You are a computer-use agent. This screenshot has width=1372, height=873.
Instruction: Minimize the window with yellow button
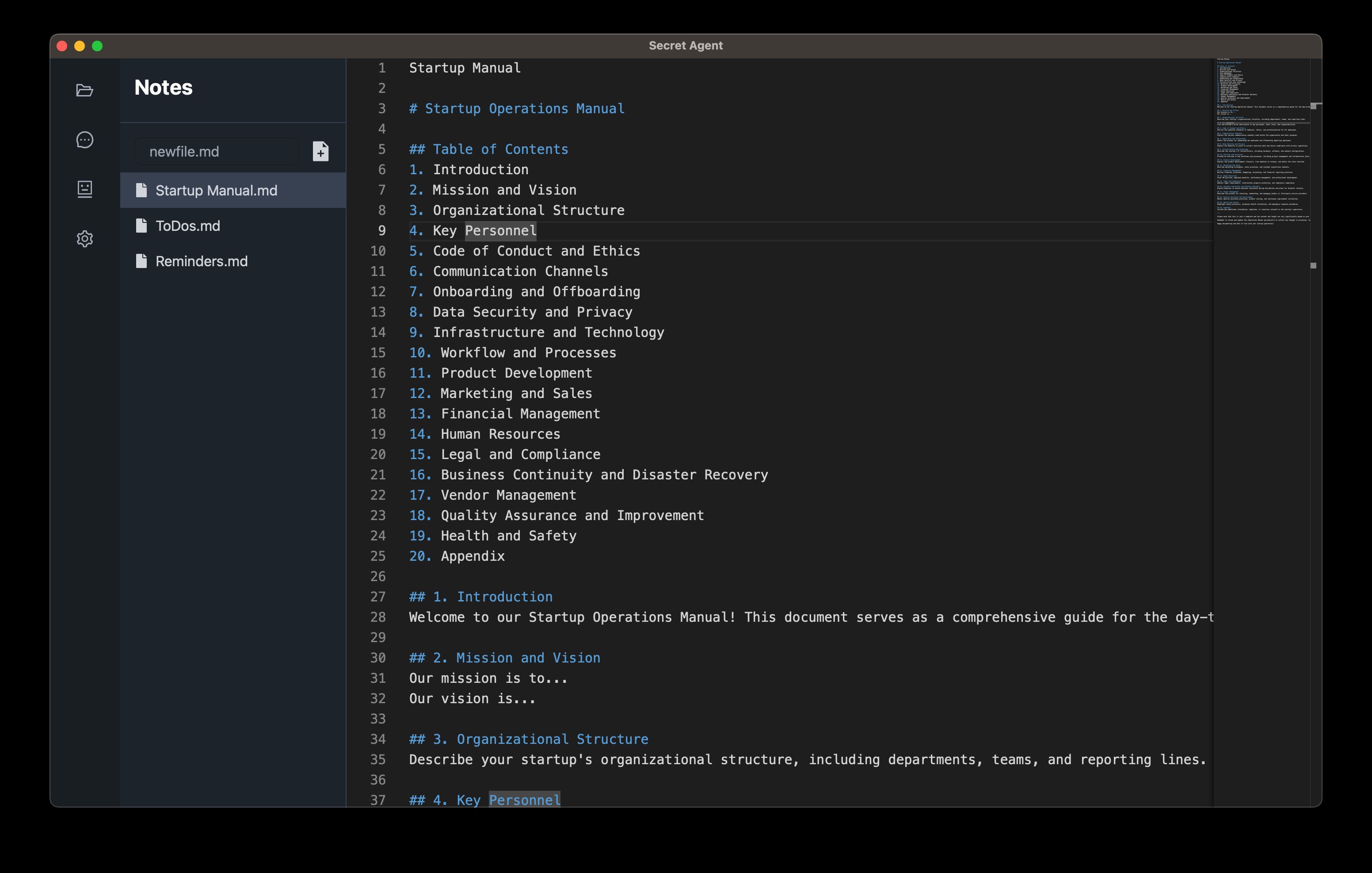click(80, 46)
